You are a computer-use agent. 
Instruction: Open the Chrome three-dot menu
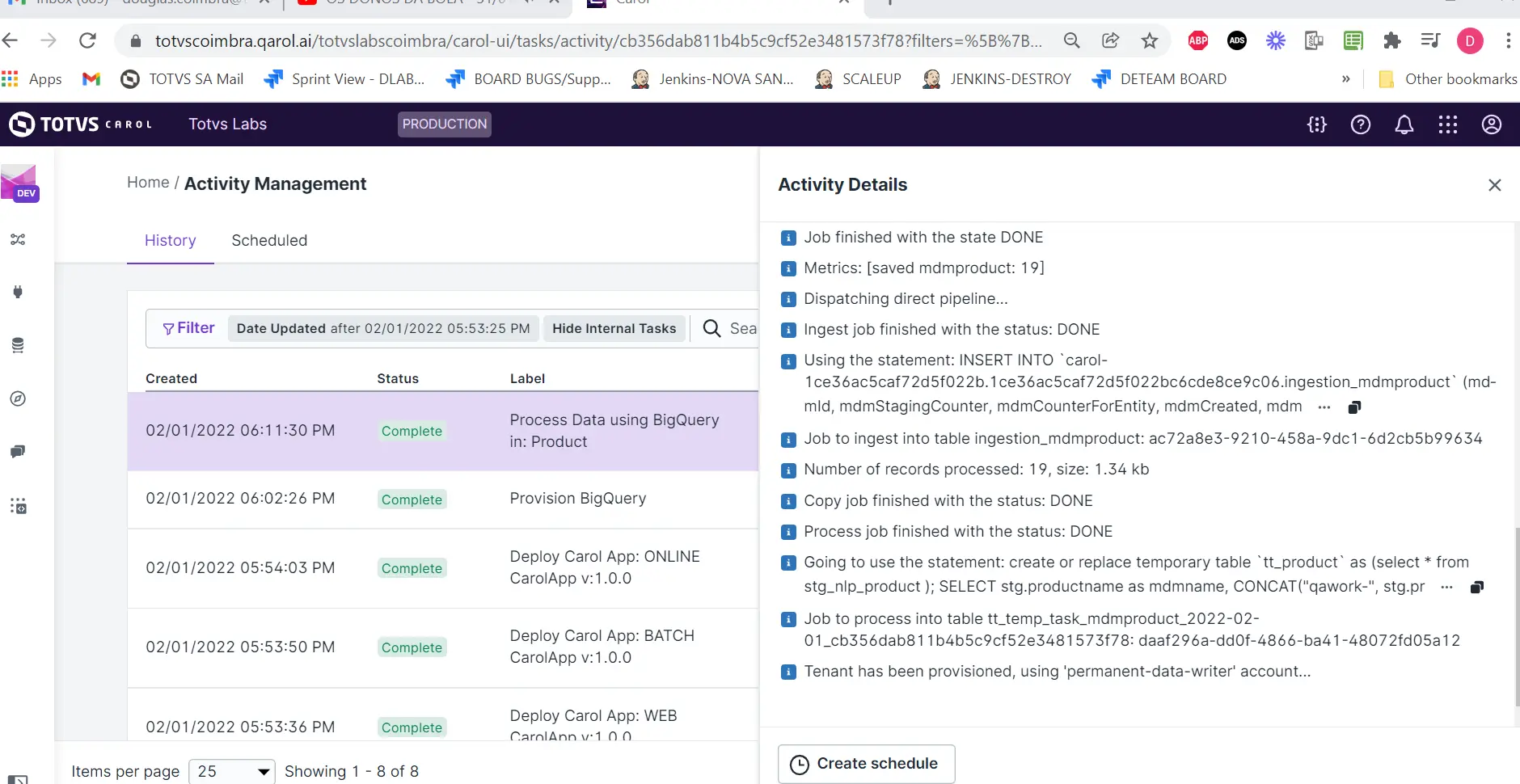[1508, 40]
